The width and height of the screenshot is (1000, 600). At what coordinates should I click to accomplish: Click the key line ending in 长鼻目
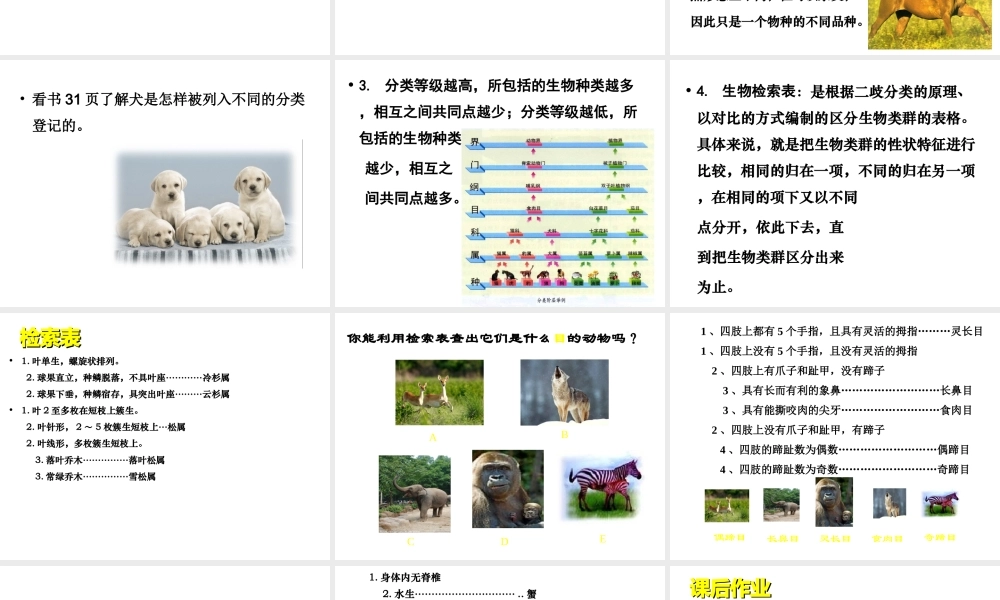coord(847,390)
